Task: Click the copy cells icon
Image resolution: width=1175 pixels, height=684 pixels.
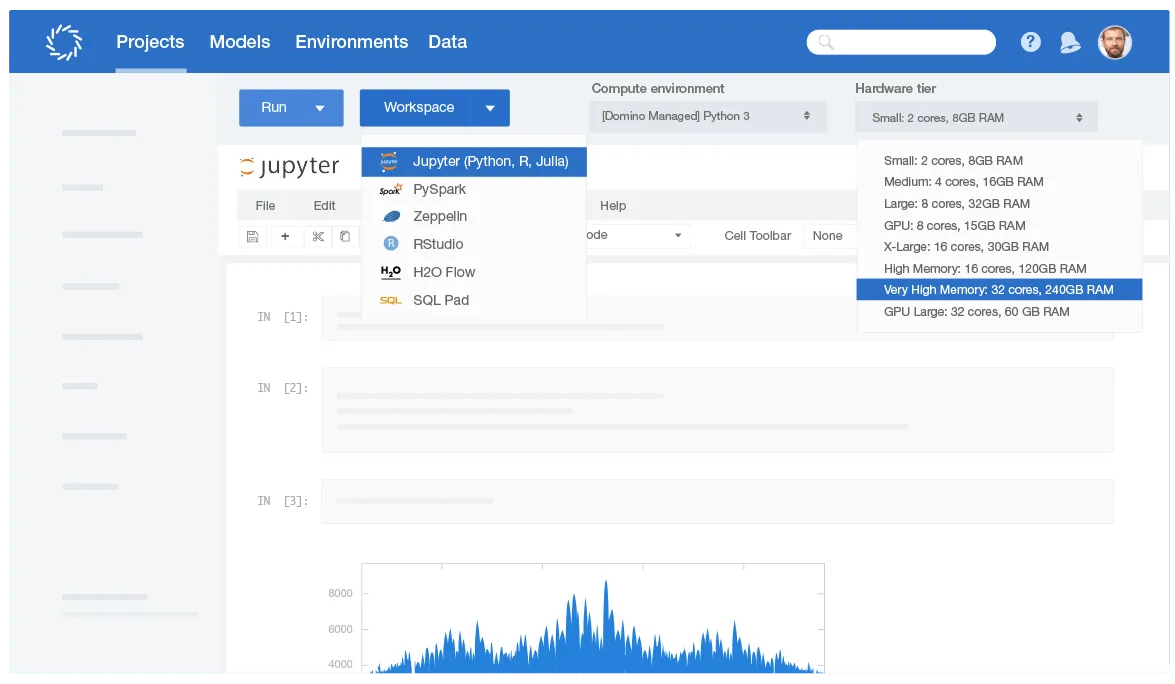Action: tap(345, 236)
